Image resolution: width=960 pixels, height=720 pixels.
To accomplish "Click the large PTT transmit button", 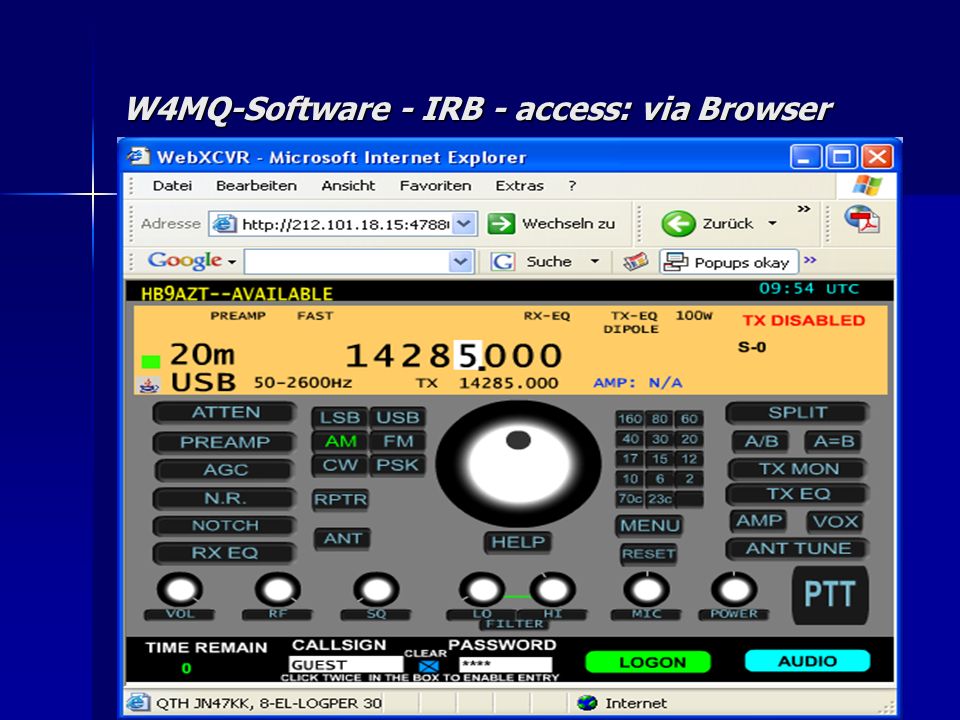I will [830, 594].
